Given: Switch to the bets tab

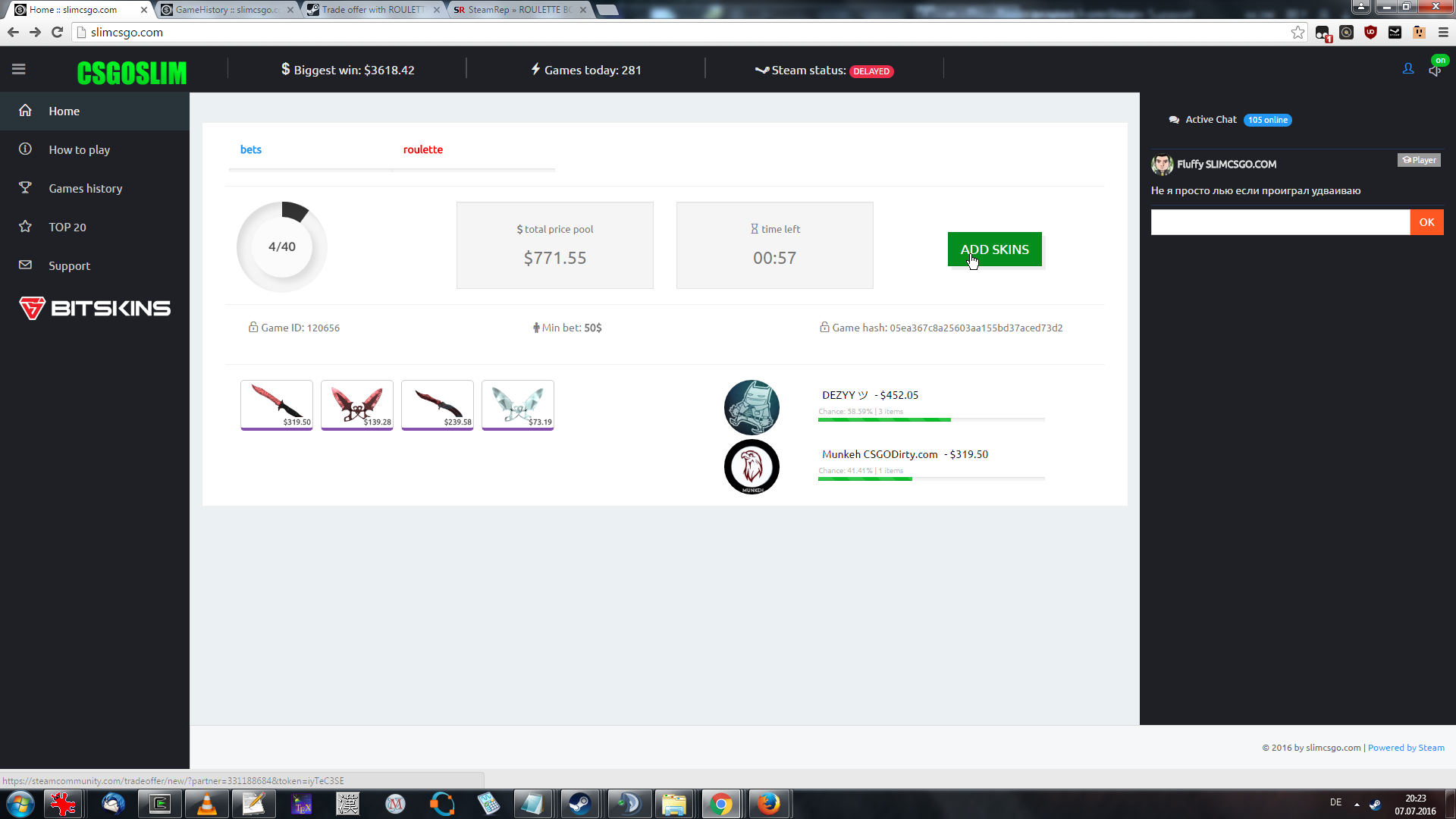Looking at the screenshot, I should [250, 149].
